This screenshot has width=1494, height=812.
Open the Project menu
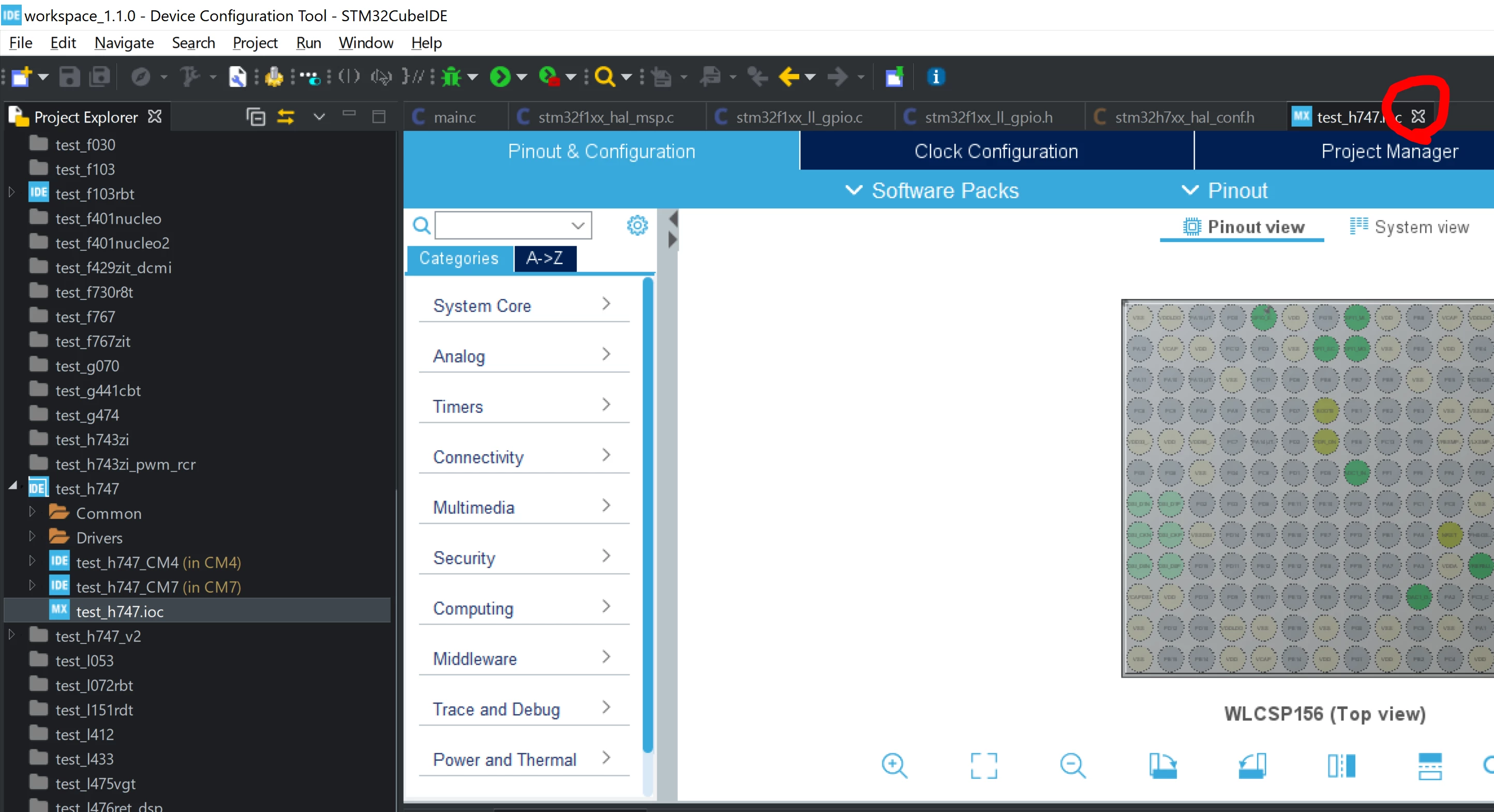pos(255,43)
